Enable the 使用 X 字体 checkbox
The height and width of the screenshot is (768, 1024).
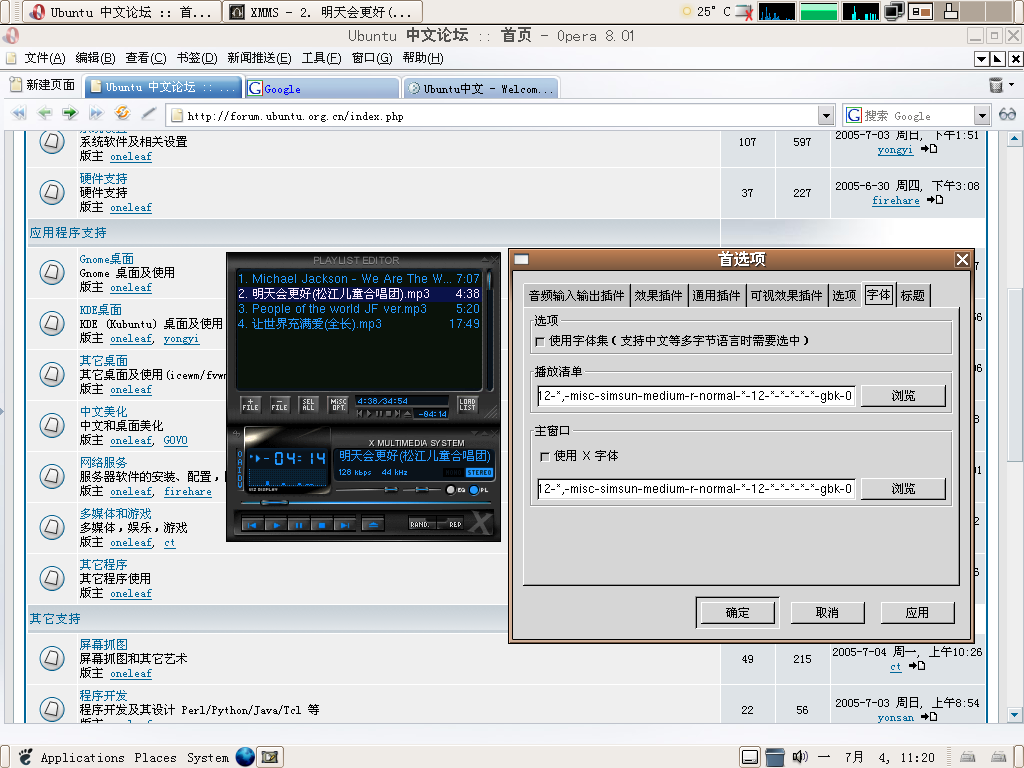click(x=545, y=456)
